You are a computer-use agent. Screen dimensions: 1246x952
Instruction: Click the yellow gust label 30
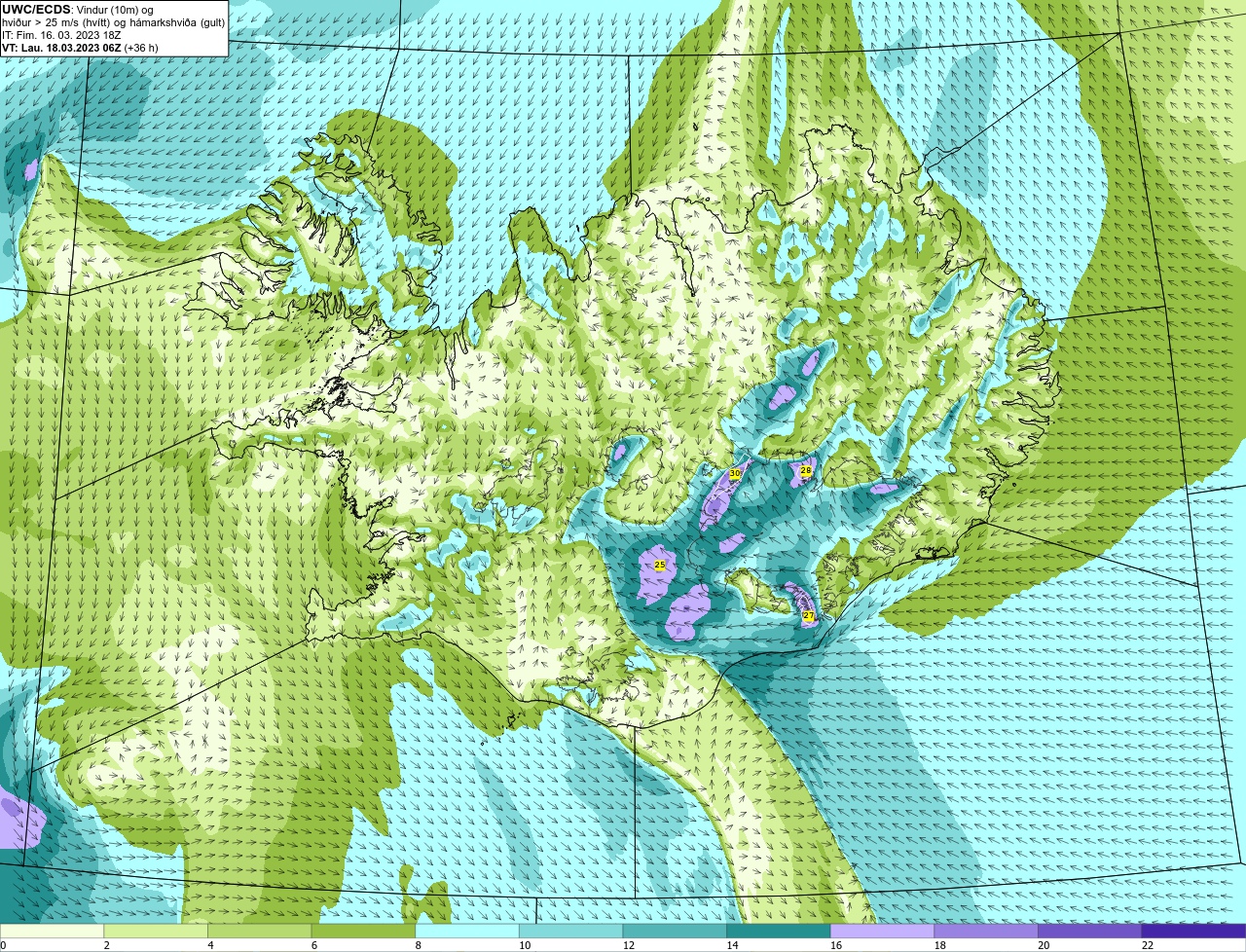click(735, 473)
